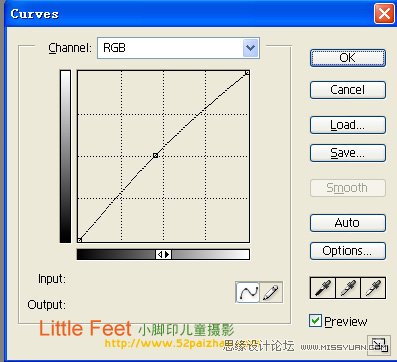Open the Options... dialog

(348, 251)
